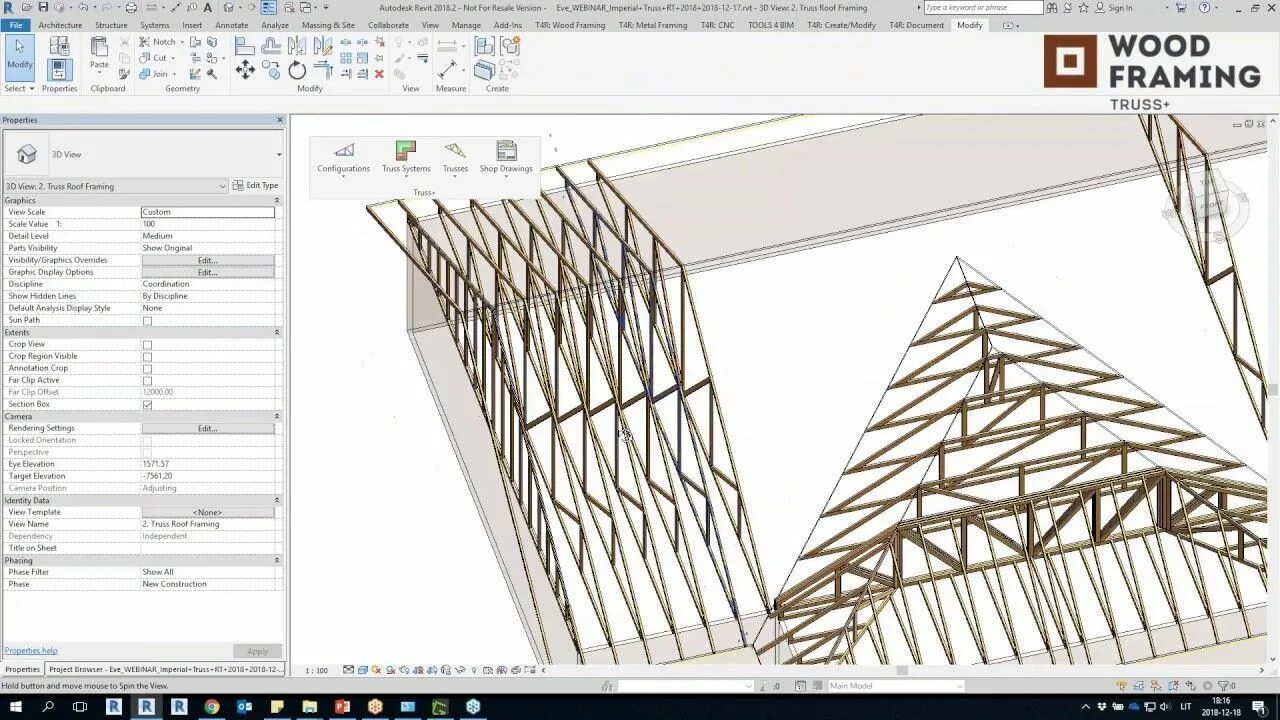Screen dimensions: 1280x720
Task: Click the Edit Type button
Action: point(255,186)
